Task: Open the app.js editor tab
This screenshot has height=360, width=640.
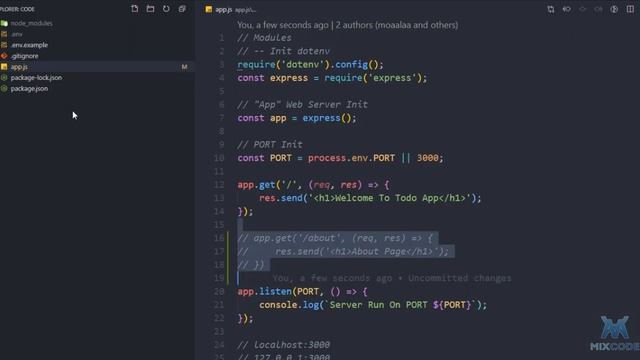Action: point(224,9)
